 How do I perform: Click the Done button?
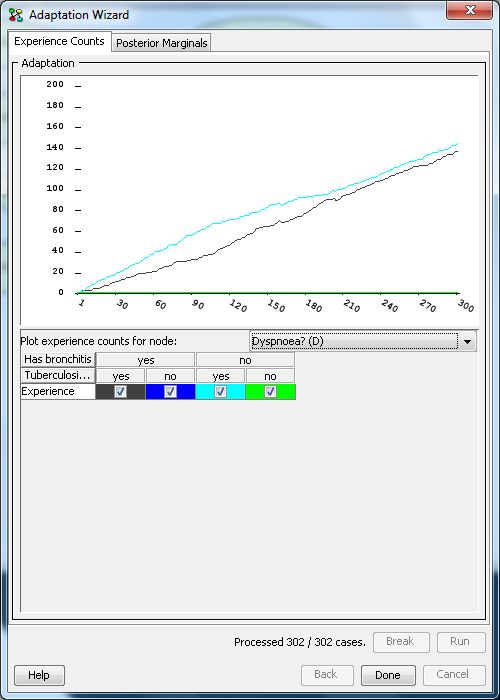click(388, 675)
